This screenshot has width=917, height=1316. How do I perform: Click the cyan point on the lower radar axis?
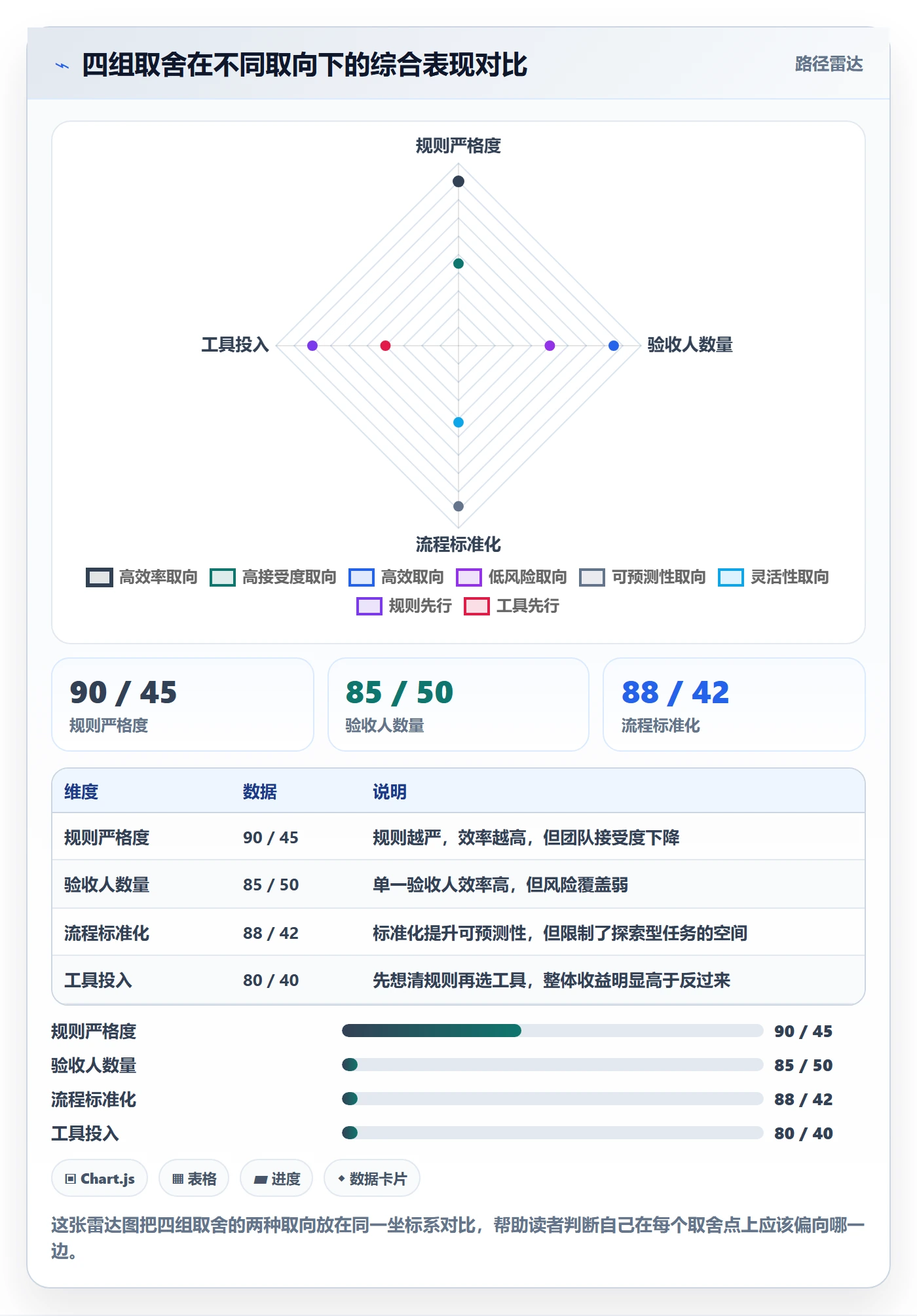point(458,422)
